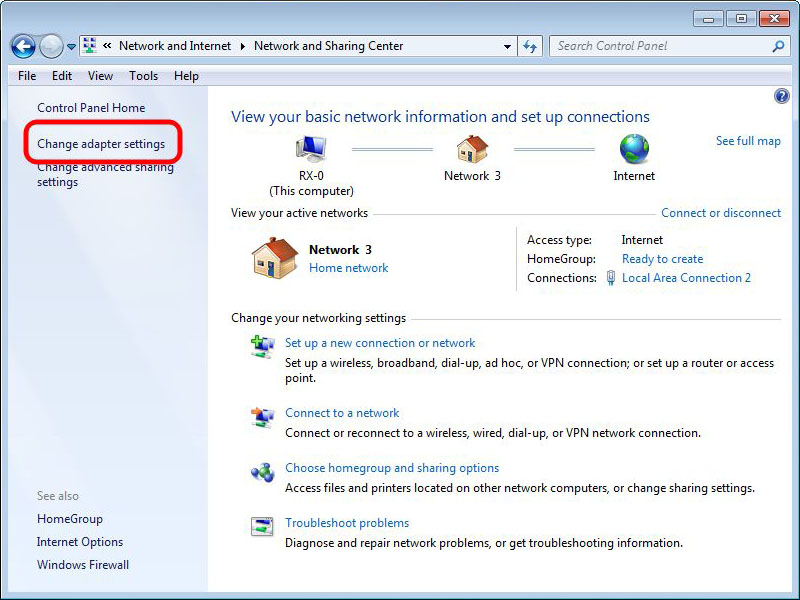Open Windows Firewall from See also
The width and height of the screenshot is (800, 600).
pos(83,565)
